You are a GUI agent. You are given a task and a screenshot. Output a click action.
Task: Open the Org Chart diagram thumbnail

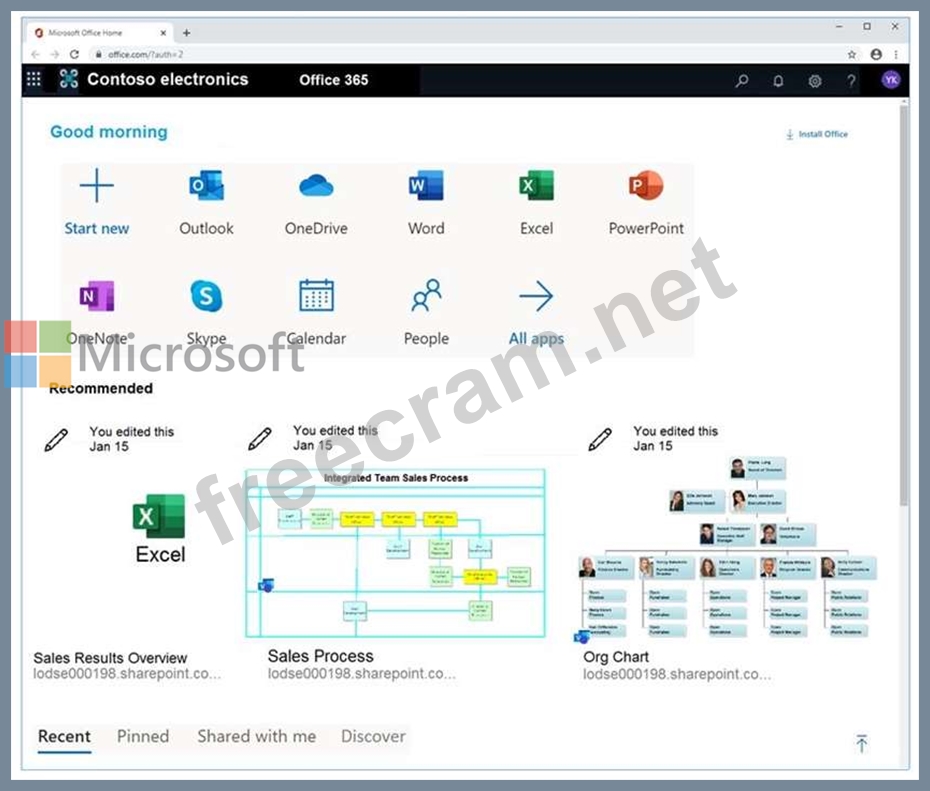coord(727,550)
